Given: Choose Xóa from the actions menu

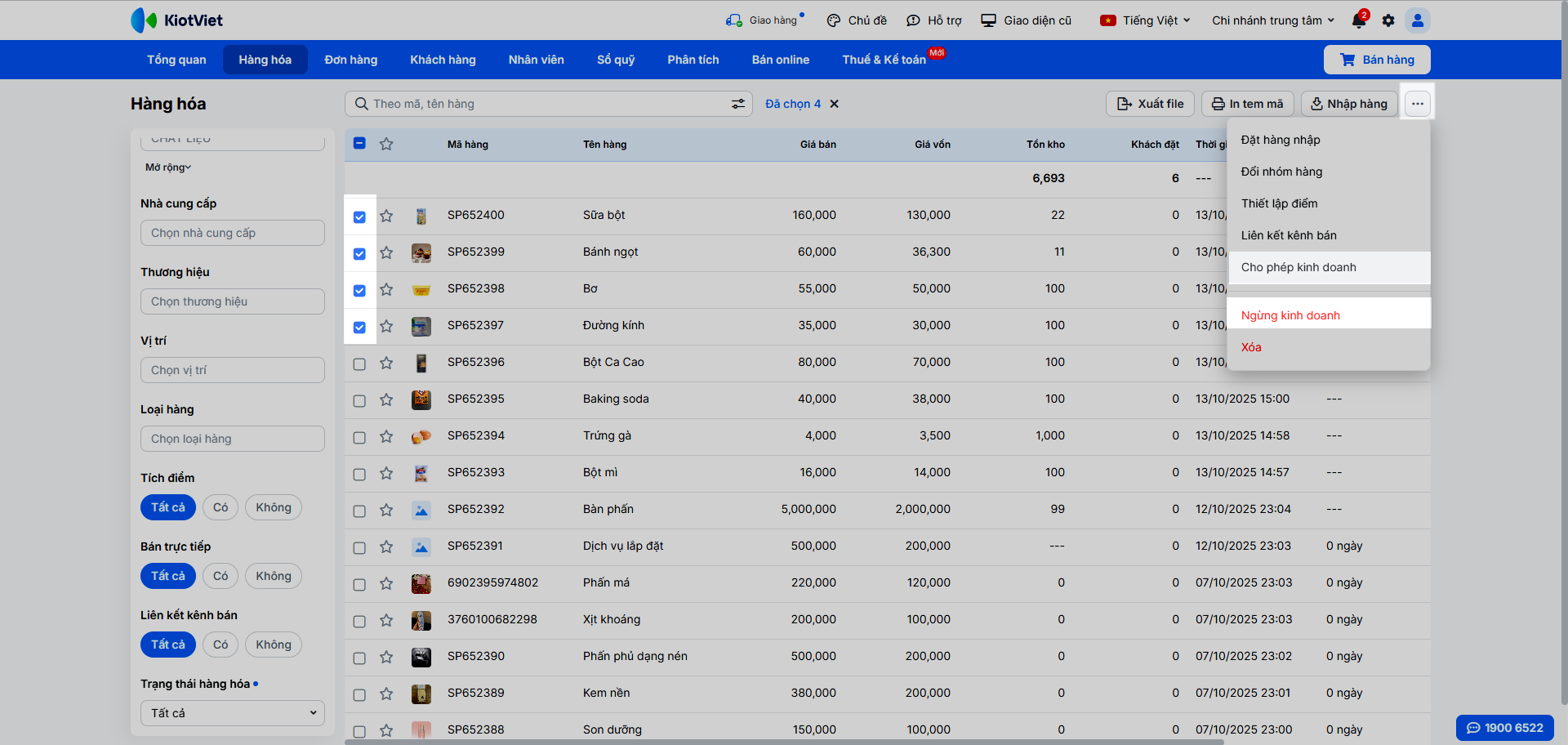Looking at the screenshot, I should click(x=1329, y=347).
